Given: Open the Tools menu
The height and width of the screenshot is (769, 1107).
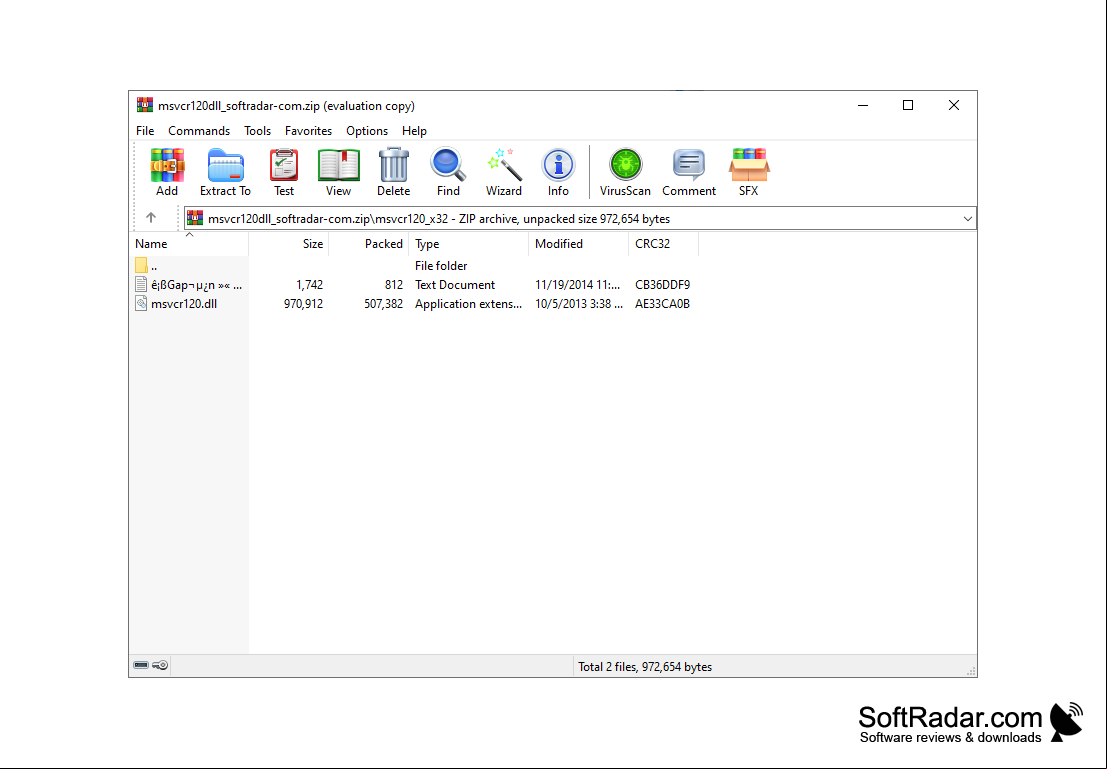Looking at the screenshot, I should [x=258, y=131].
